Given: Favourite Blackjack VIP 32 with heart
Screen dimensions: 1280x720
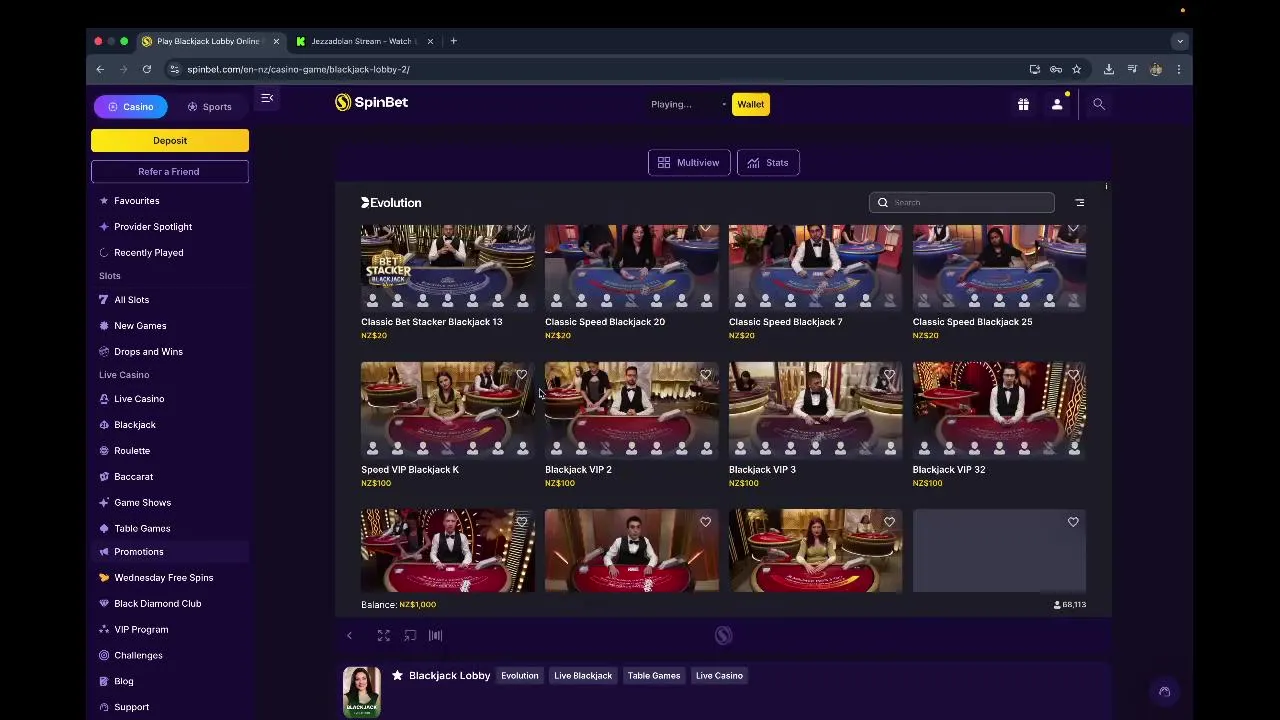Looking at the screenshot, I should [x=1073, y=375].
